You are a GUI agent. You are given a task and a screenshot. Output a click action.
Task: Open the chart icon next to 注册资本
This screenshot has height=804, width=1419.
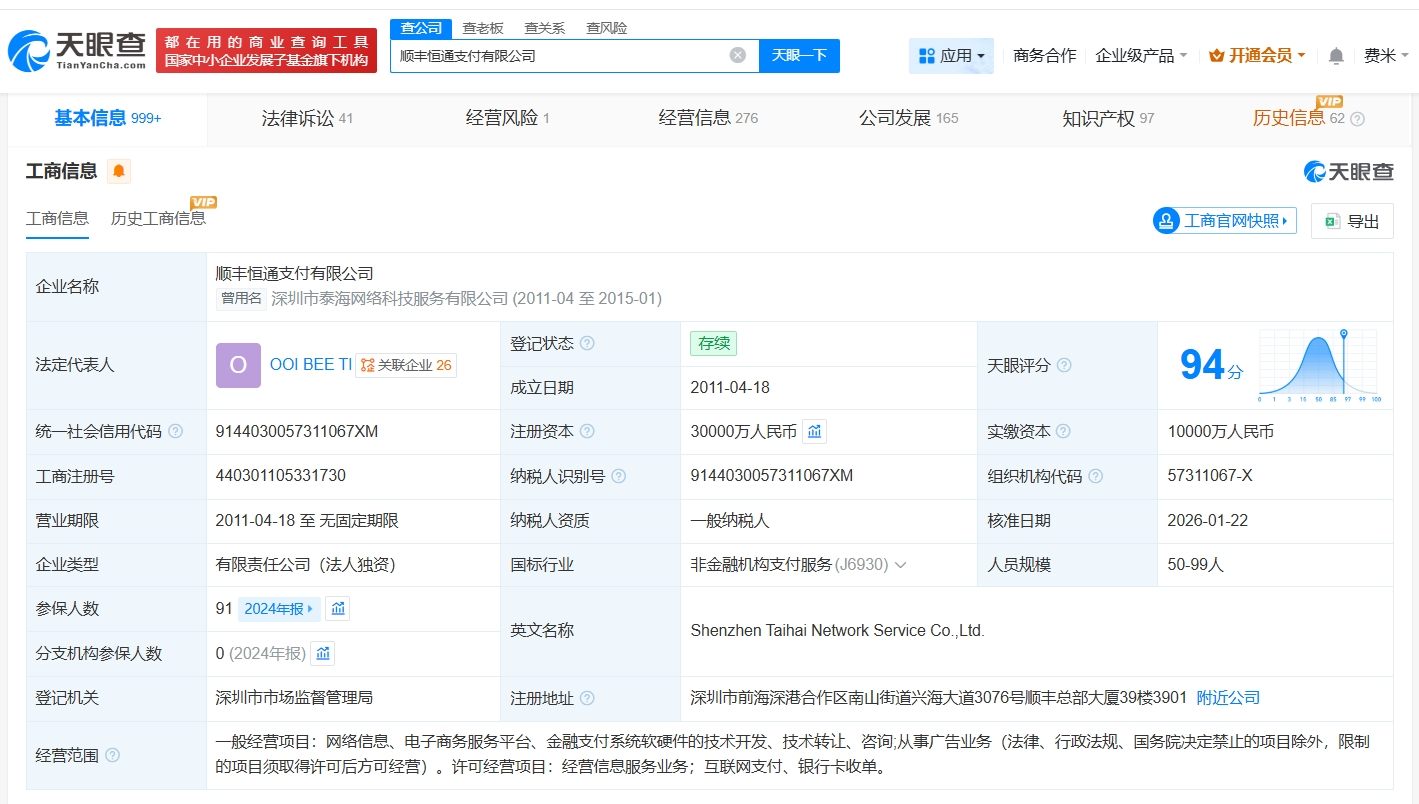pyautogui.click(x=815, y=432)
